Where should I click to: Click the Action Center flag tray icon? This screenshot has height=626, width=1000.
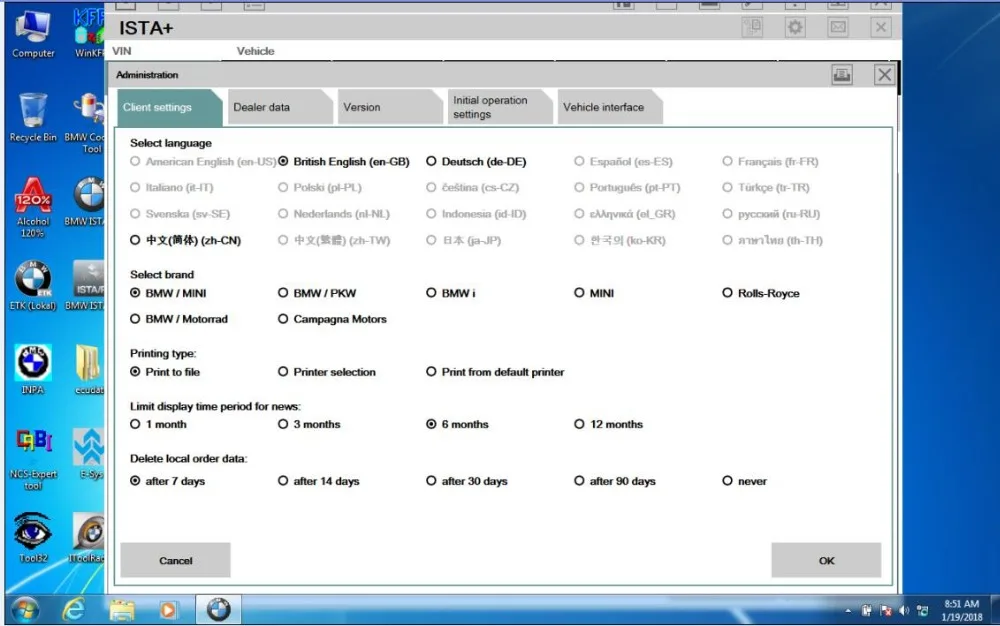885,611
